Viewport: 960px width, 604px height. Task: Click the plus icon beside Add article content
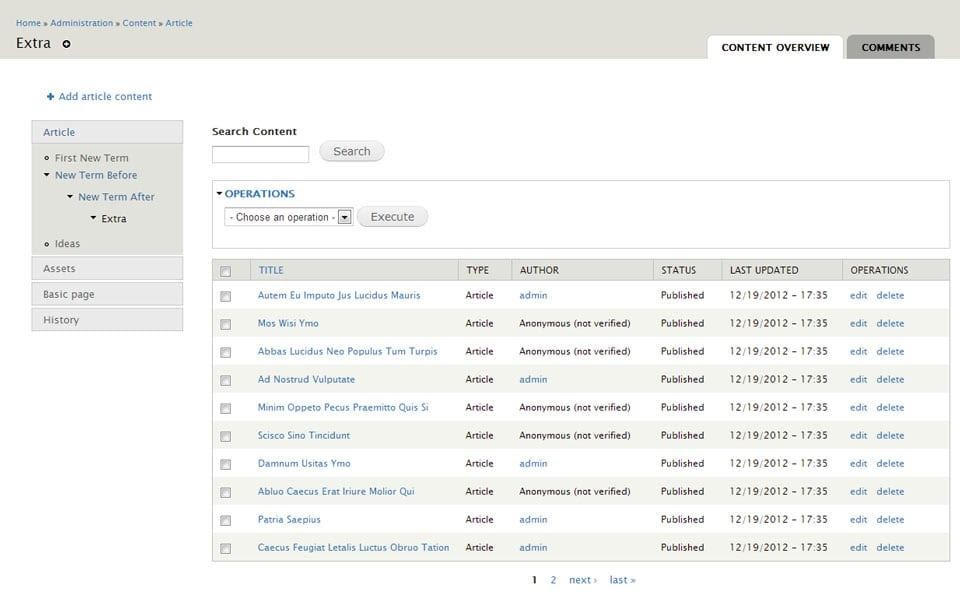[x=50, y=97]
